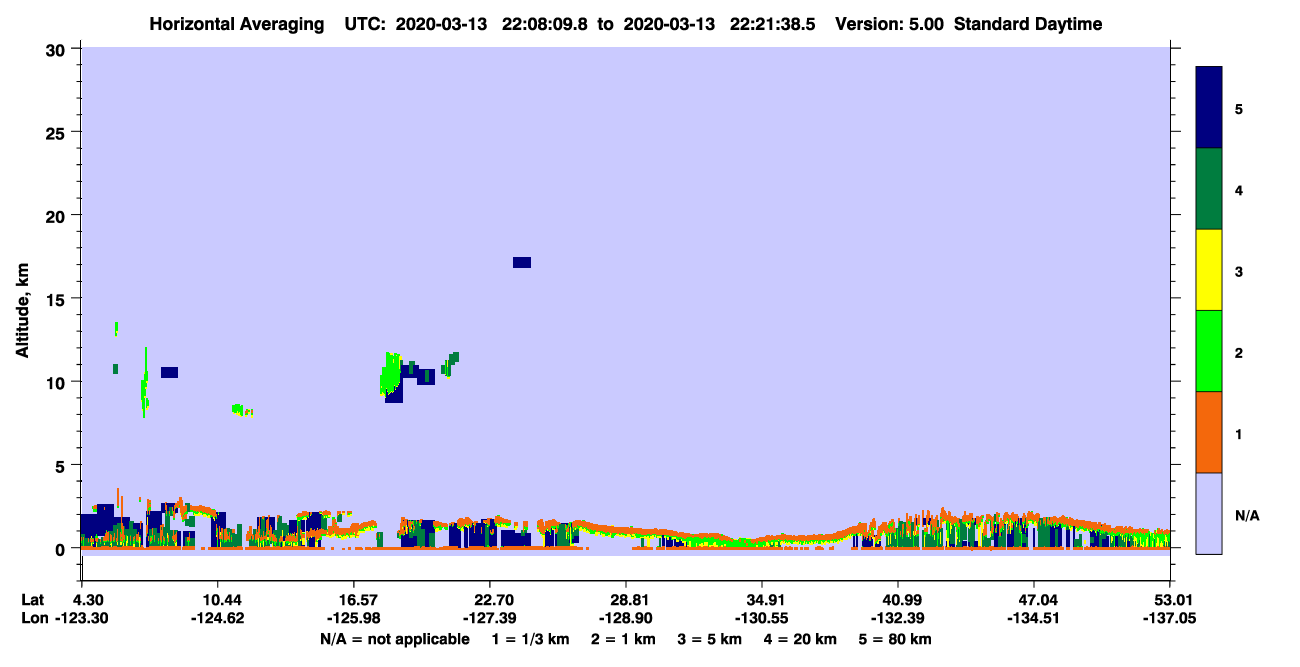Click the altitude tick label 20

tap(58, 215)
